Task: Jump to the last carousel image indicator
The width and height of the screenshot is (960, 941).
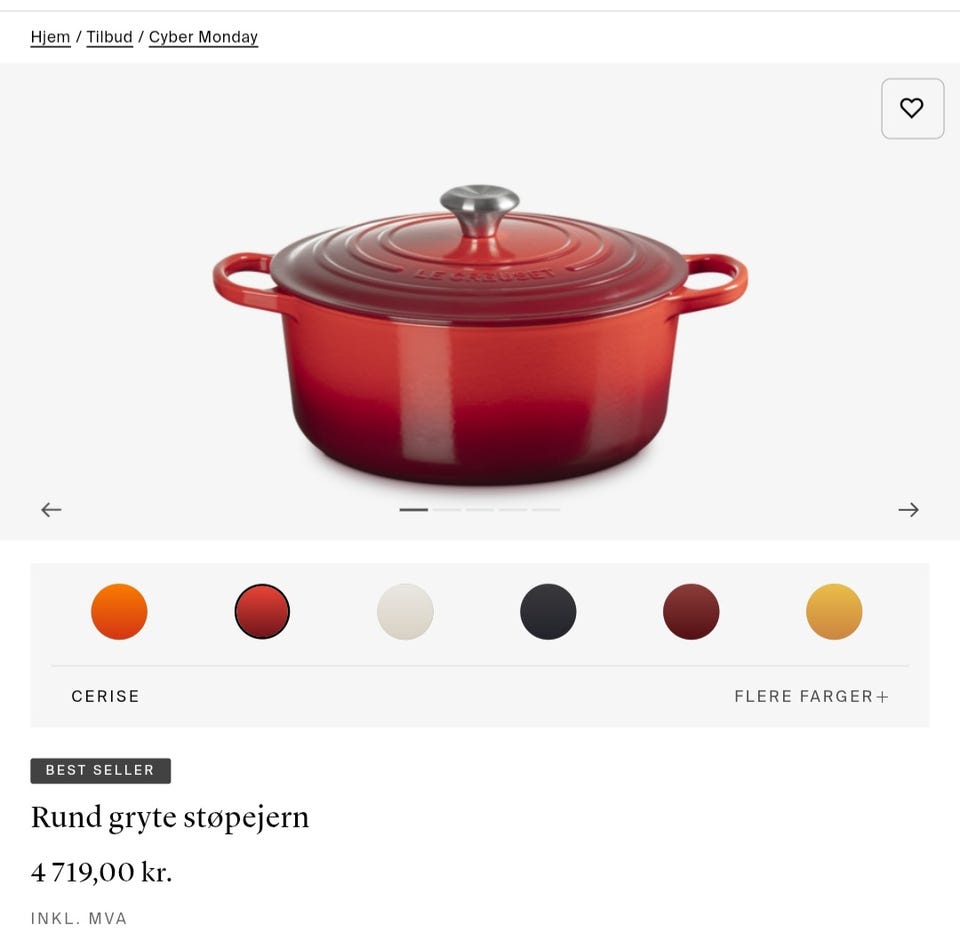Action: 546,509
